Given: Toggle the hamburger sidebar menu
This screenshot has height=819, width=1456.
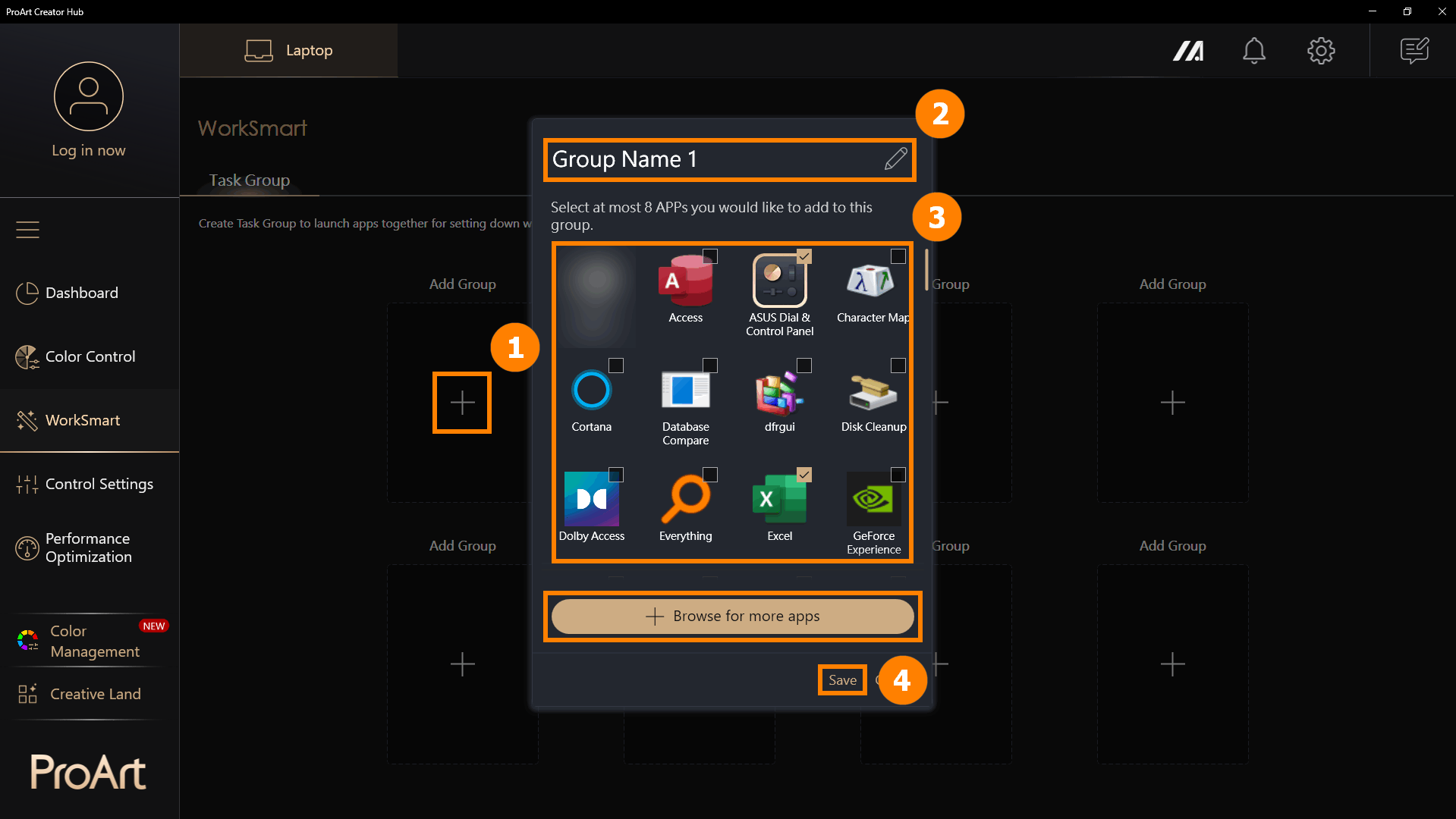Looking at the screenshot, I should click(x=27, y=229).
